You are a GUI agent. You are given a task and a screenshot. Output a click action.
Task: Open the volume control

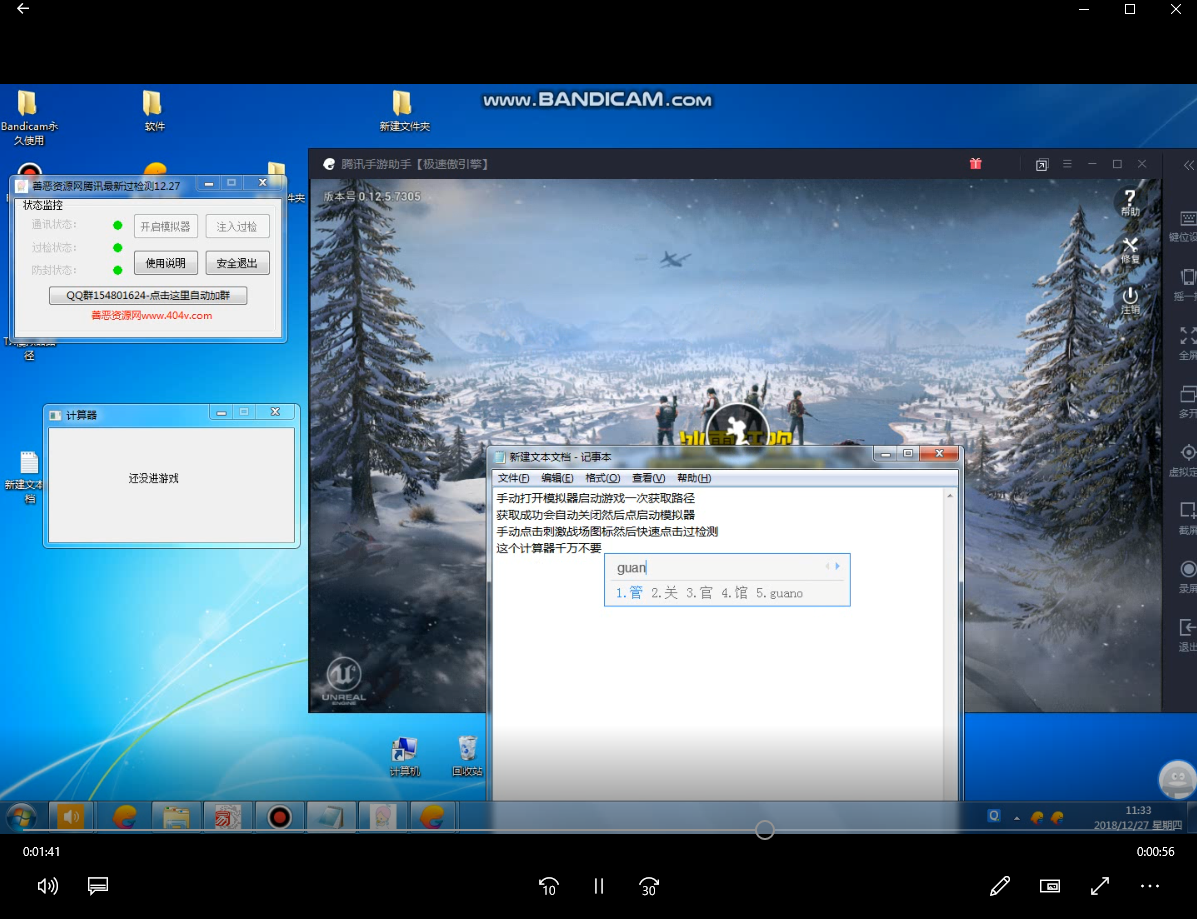(x=47, y=885)
